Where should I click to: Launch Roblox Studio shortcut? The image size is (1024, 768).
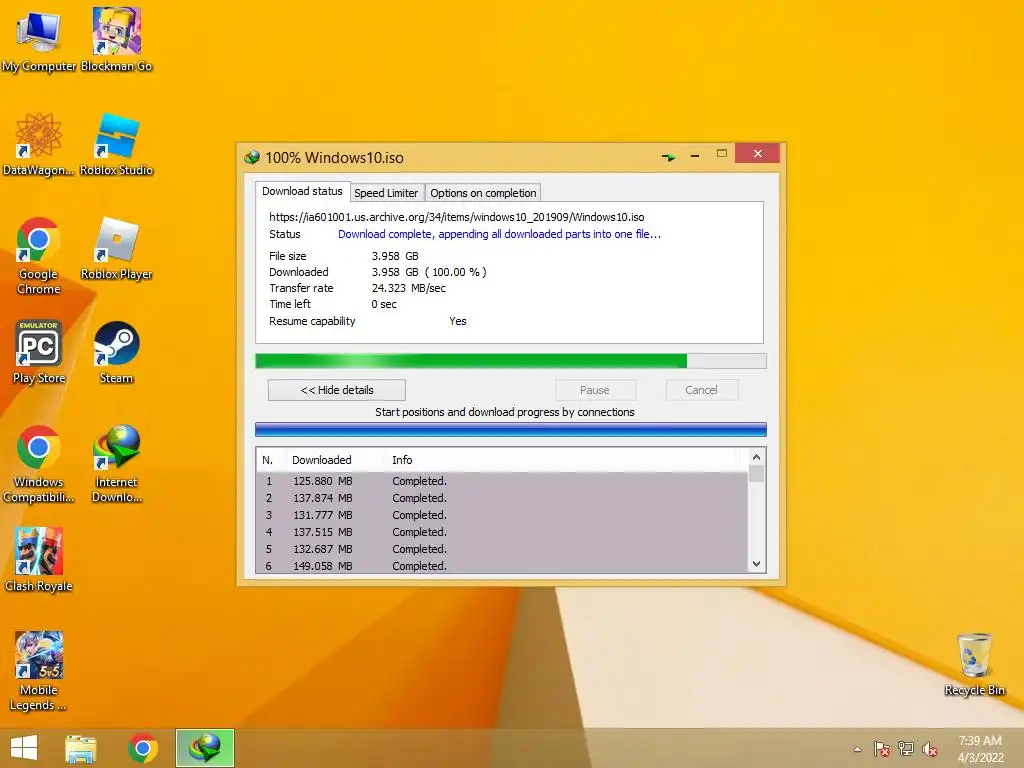tap(116, 144)
